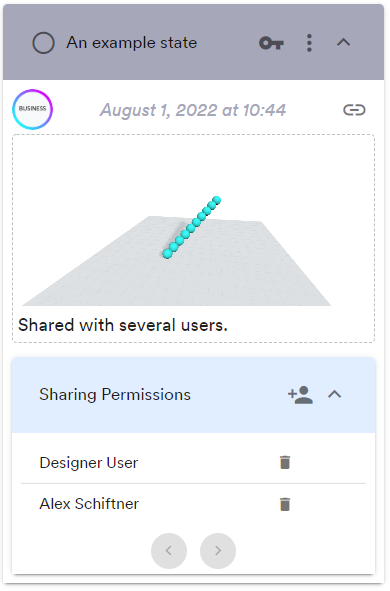Collapse the Sharing Permissions section

tap(335, 395)
